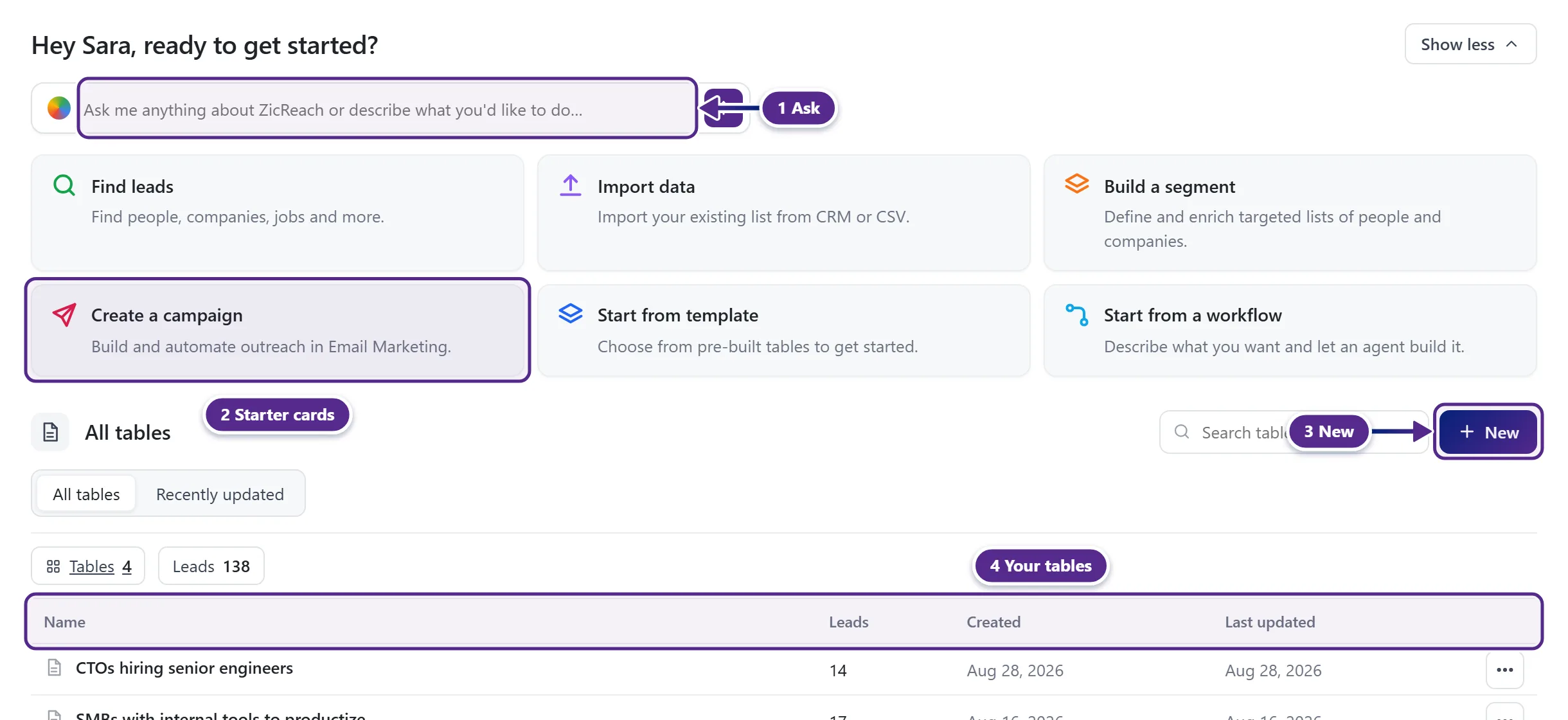Click the 14 leads count for CTOs row
The image size is (1568, 720).
point(838,670)
